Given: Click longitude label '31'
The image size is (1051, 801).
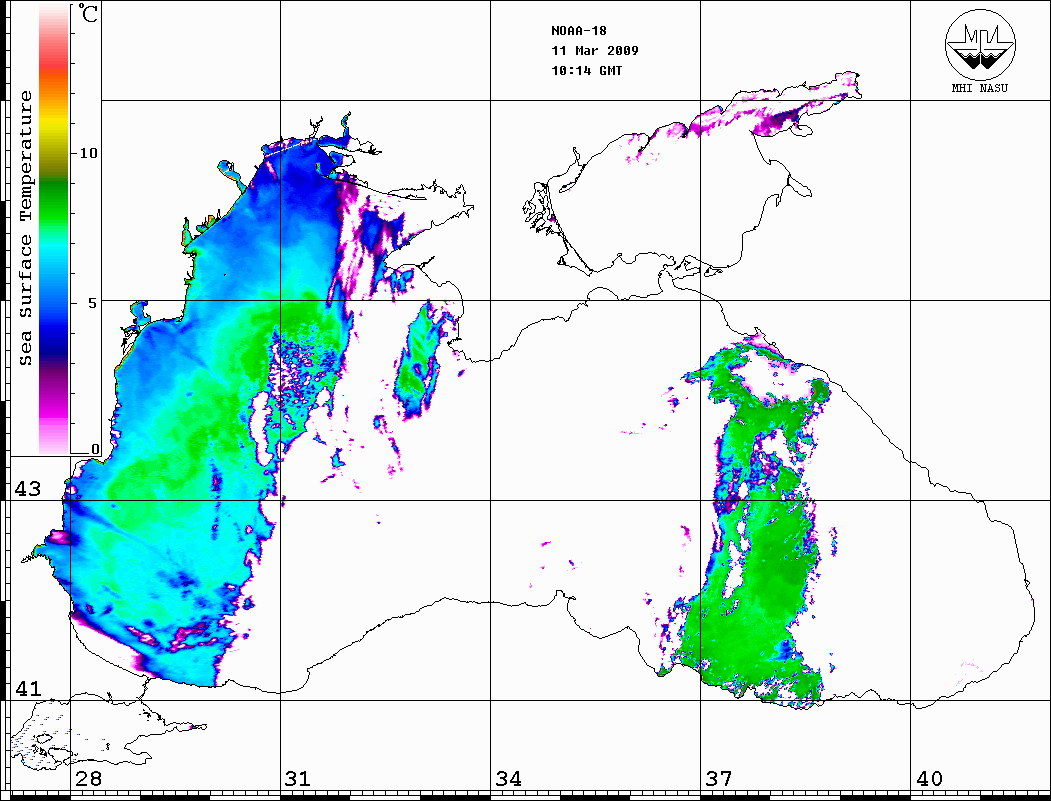Looking at the screenshot, I should [x=298, y=779].
